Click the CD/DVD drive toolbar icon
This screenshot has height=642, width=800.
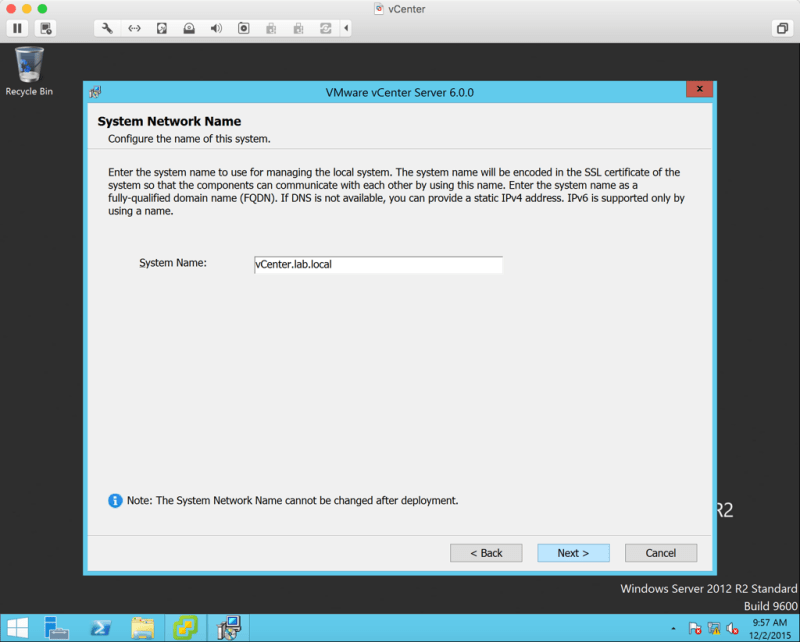coord(188,28)
